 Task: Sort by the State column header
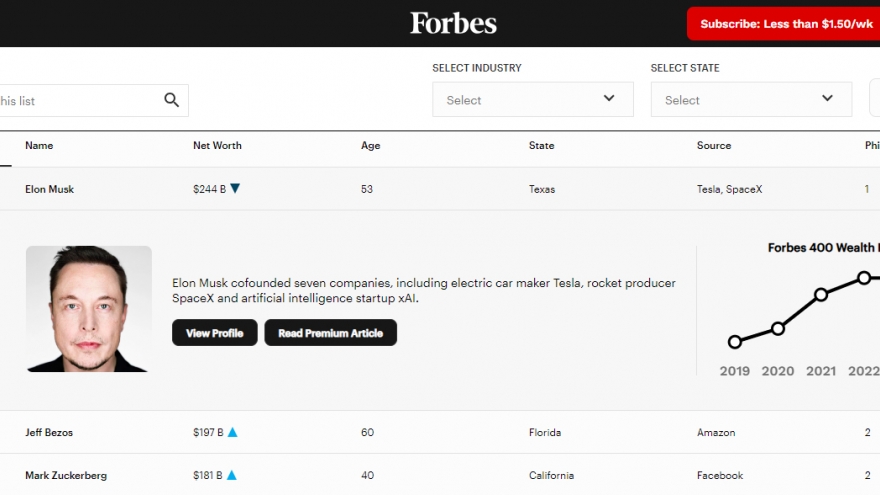point(542,145)
